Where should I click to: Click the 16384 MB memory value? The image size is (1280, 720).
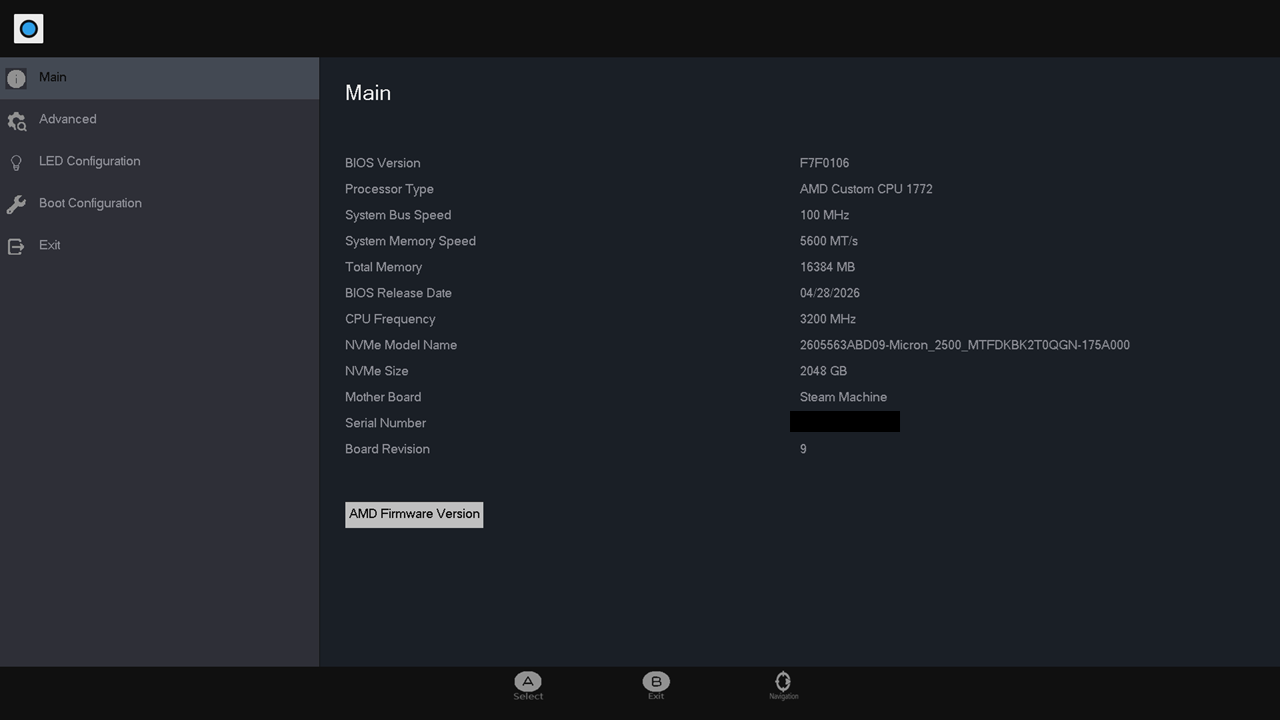(827, 267)
